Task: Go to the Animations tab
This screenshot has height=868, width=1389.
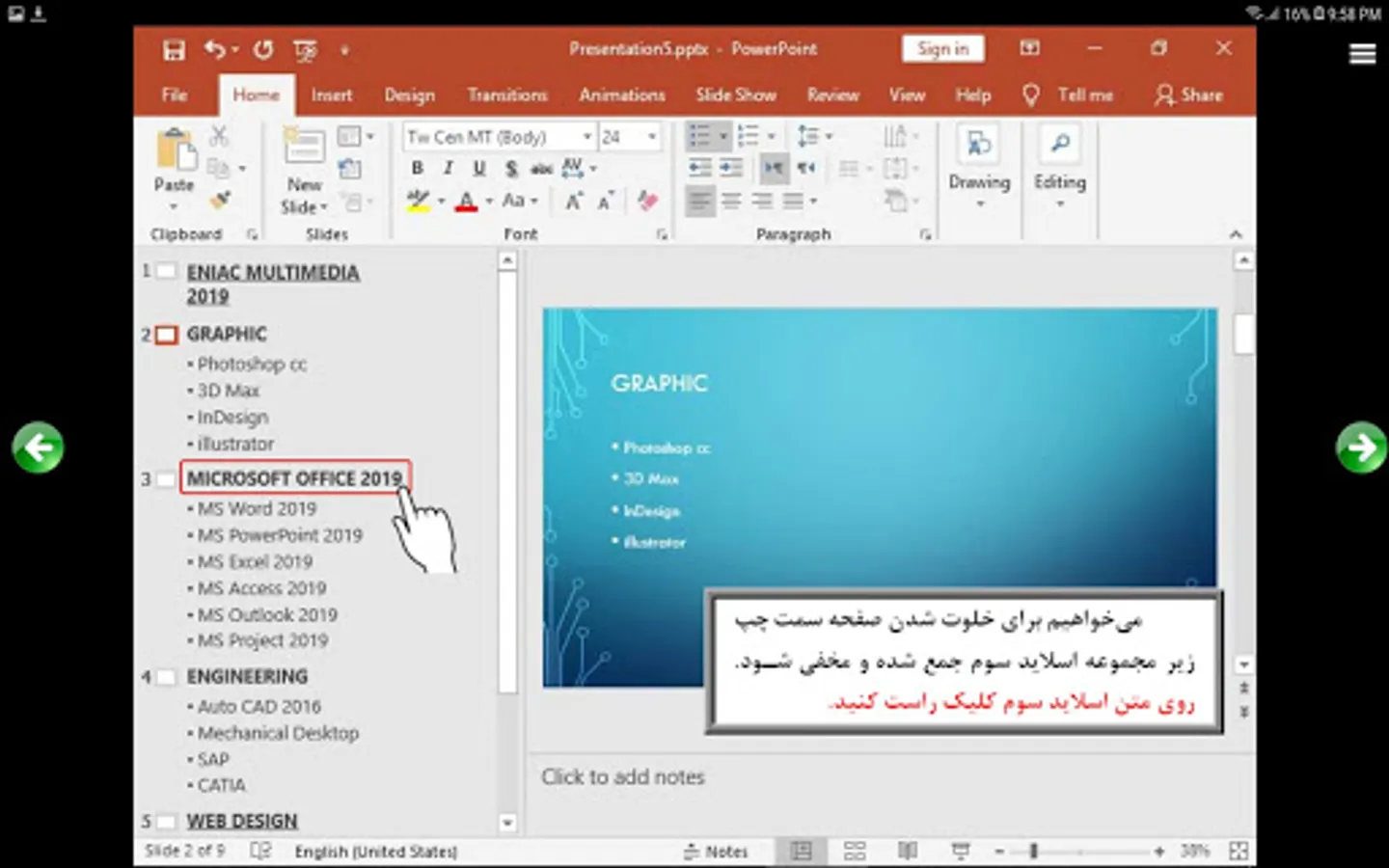Action: [622, 95]
